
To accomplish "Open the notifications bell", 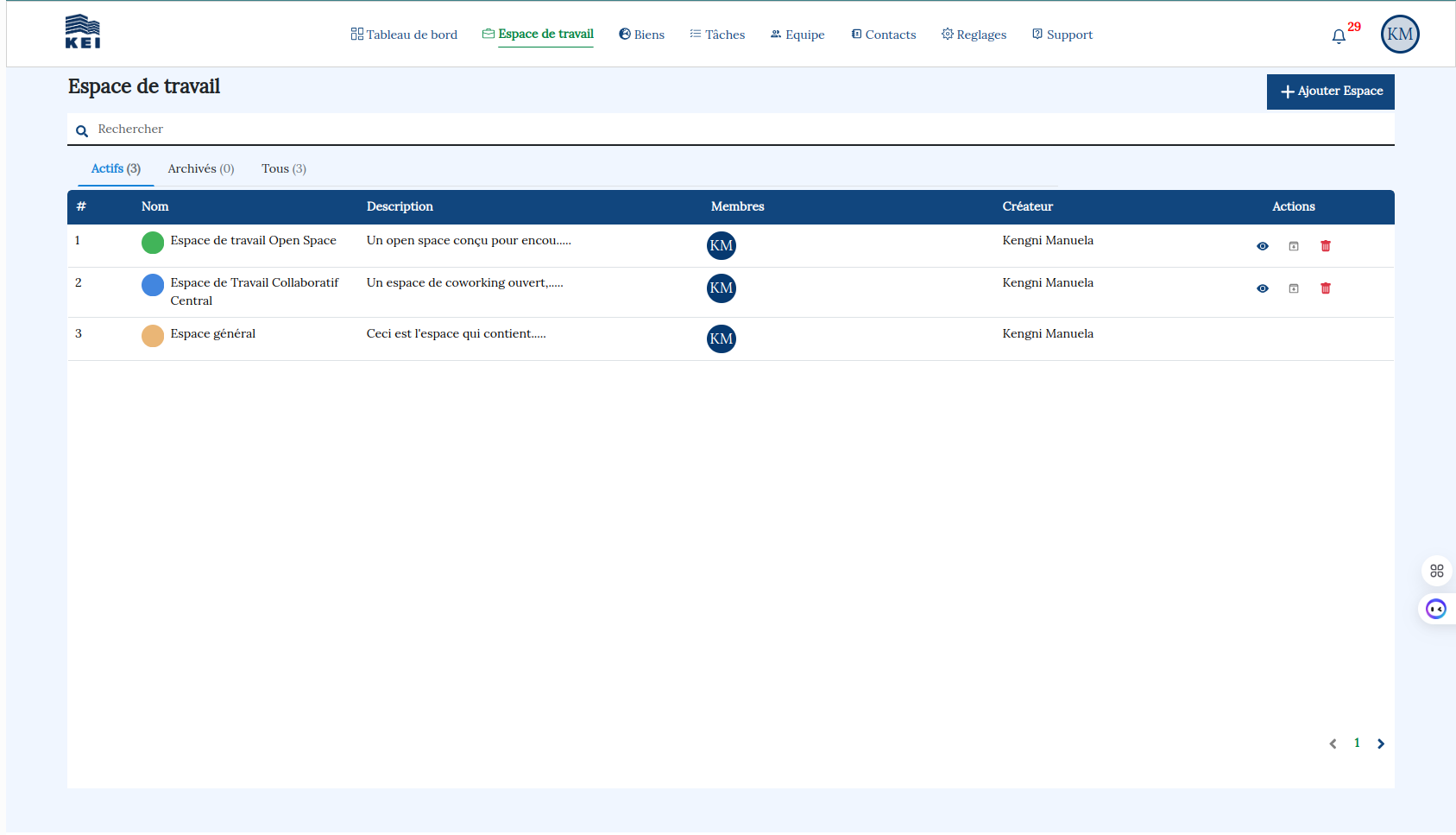I will pyautogui.click(x=1339, y=36).
